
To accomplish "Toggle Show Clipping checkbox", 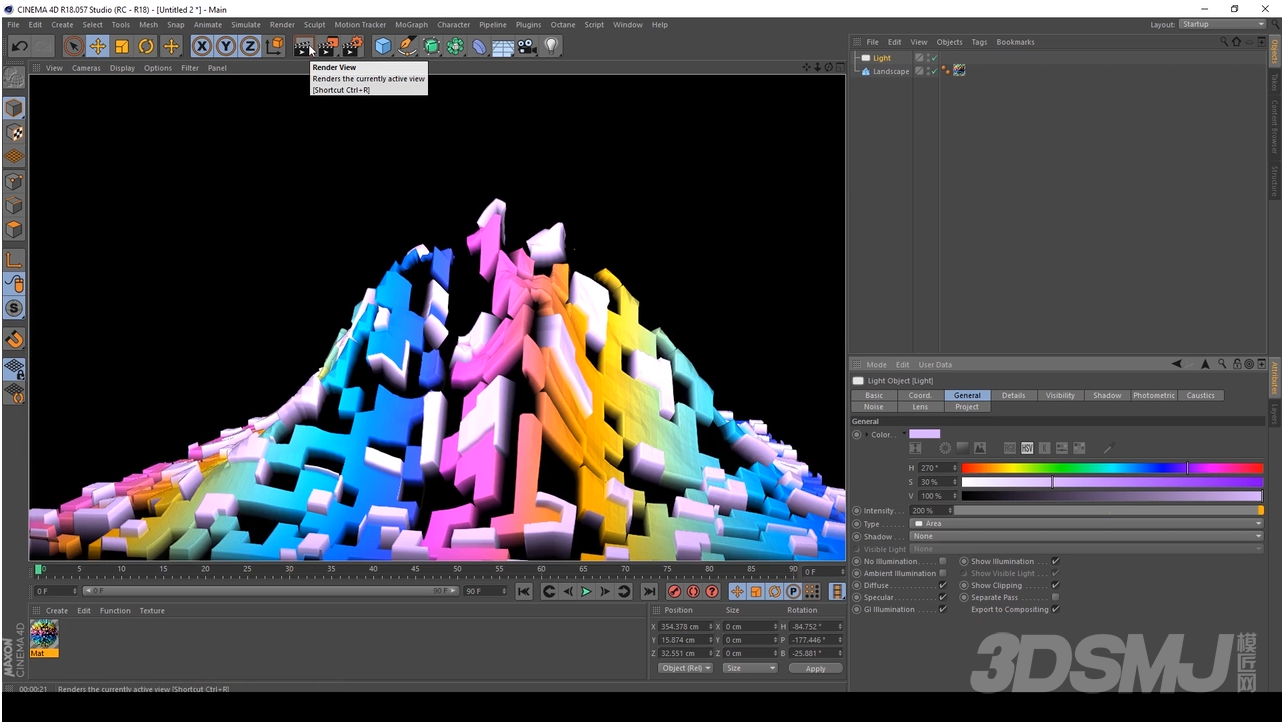I will 1056,585.
